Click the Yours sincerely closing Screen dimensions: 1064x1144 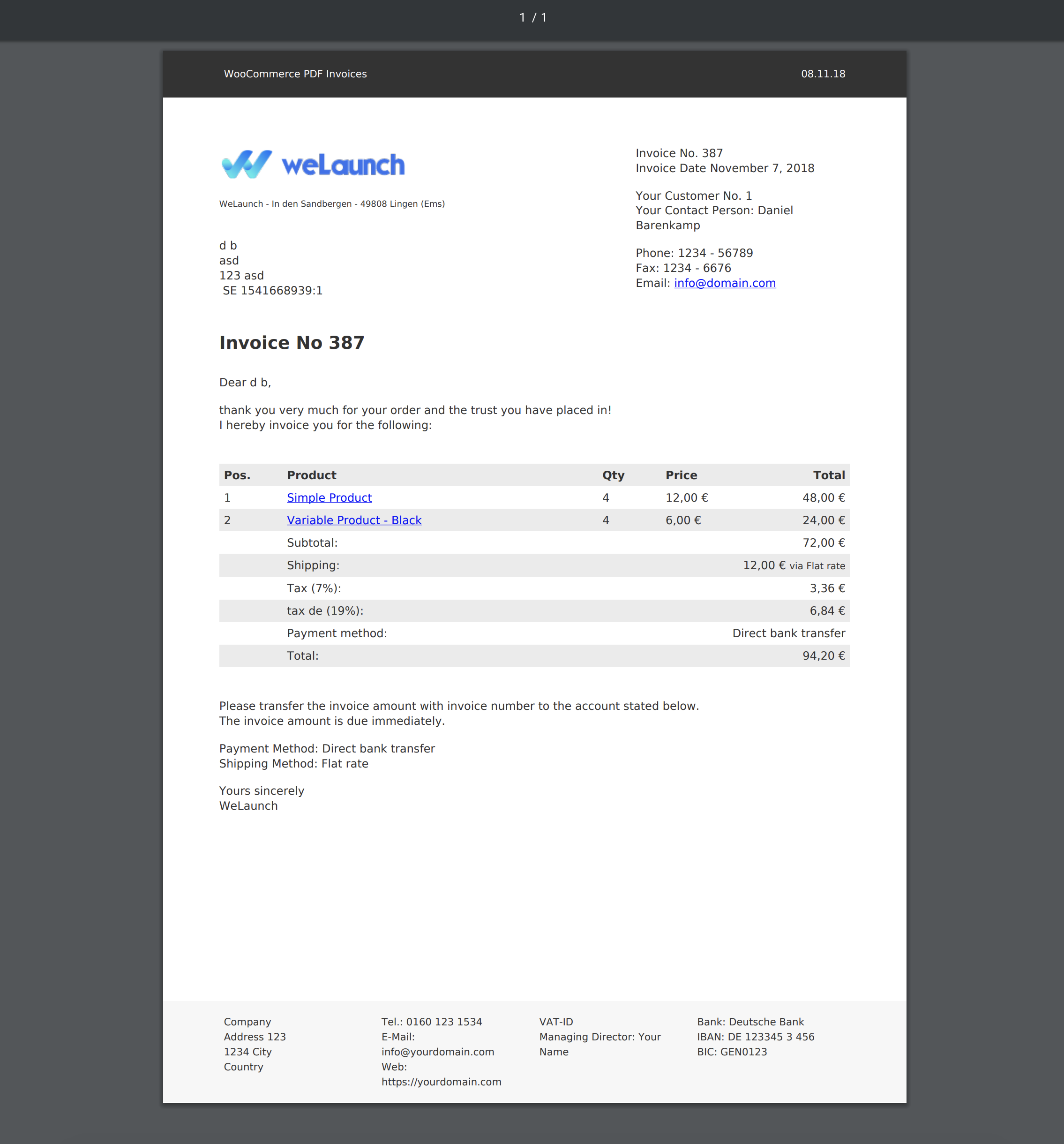tap(262, 790)
